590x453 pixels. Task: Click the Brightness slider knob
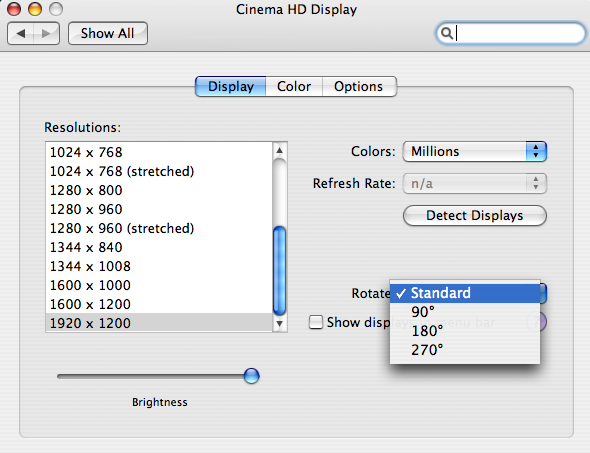pyautogui.click(x=251, y=376)
